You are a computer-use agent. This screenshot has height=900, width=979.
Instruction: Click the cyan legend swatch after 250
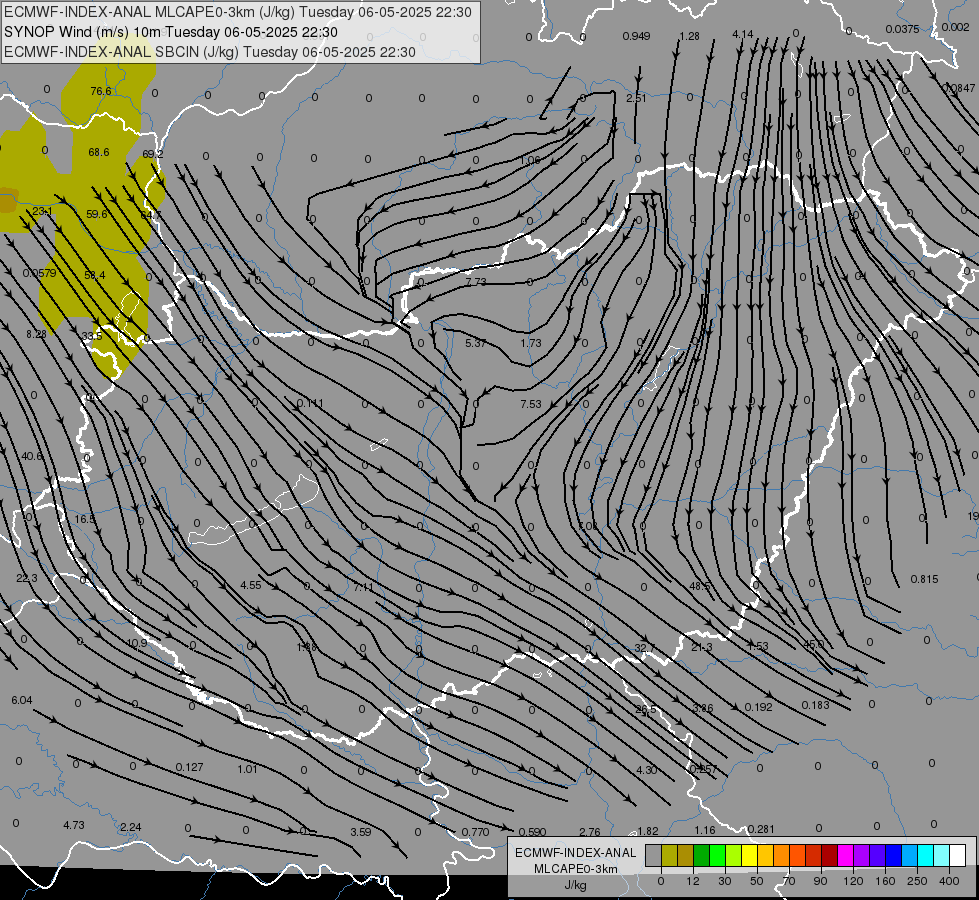click(926, 856)
